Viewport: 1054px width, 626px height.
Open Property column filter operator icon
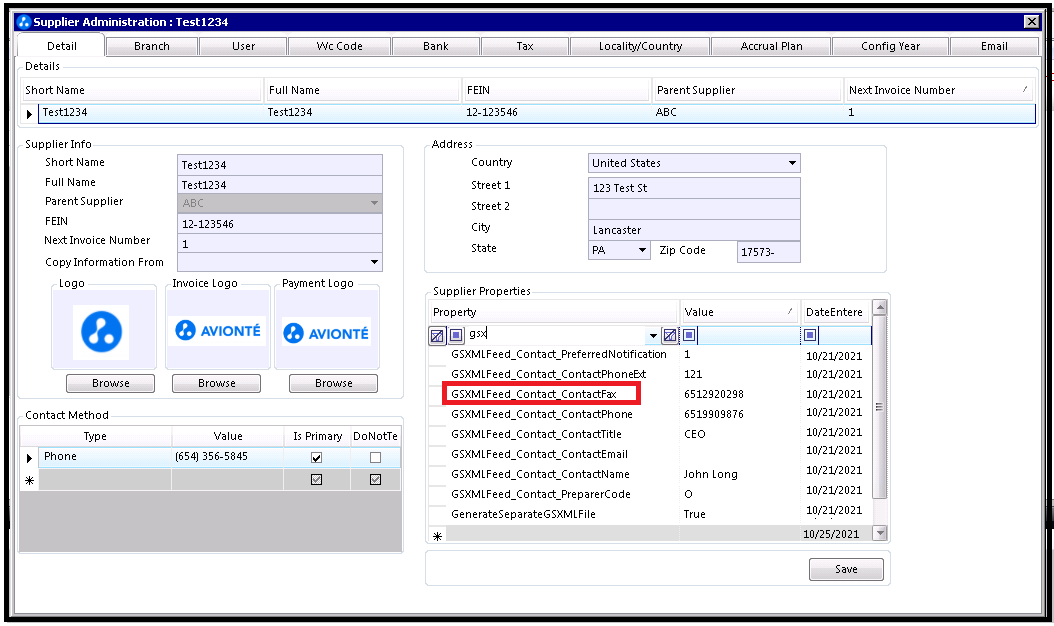pyautogui.click(x=456, y=335)
